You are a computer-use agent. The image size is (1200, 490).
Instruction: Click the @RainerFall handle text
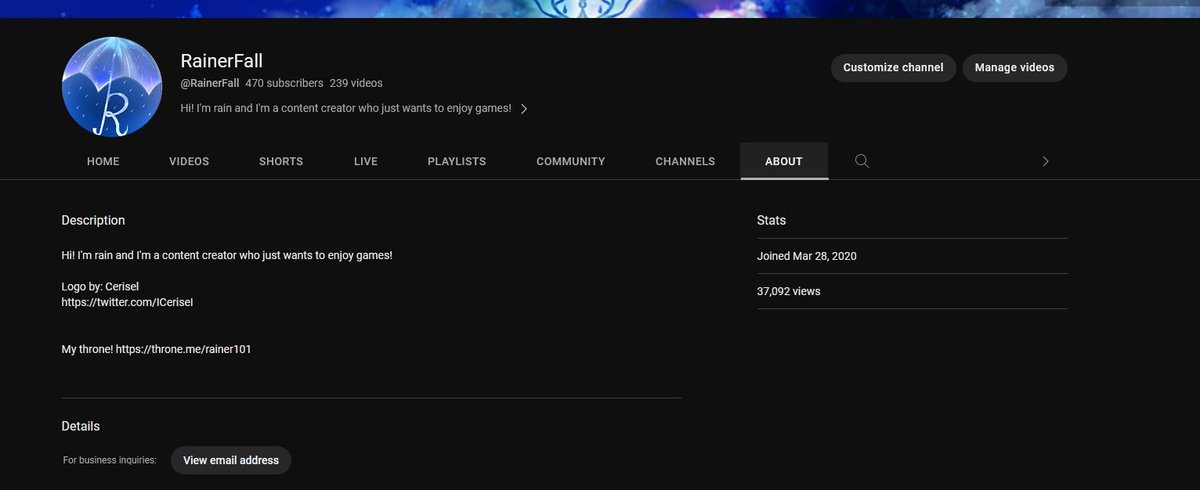click(210, 83)
